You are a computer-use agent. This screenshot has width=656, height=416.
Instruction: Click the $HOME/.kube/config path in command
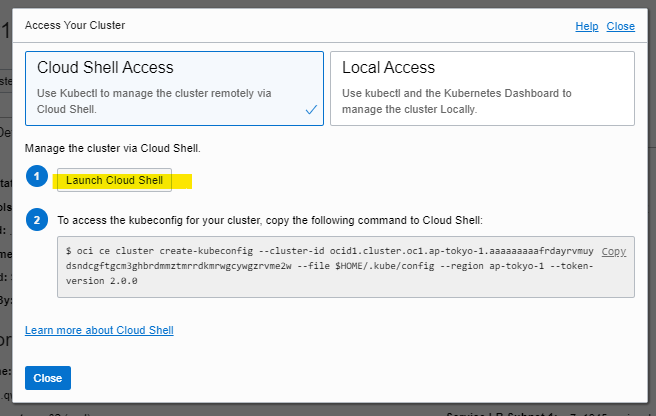tap(384, 266)
